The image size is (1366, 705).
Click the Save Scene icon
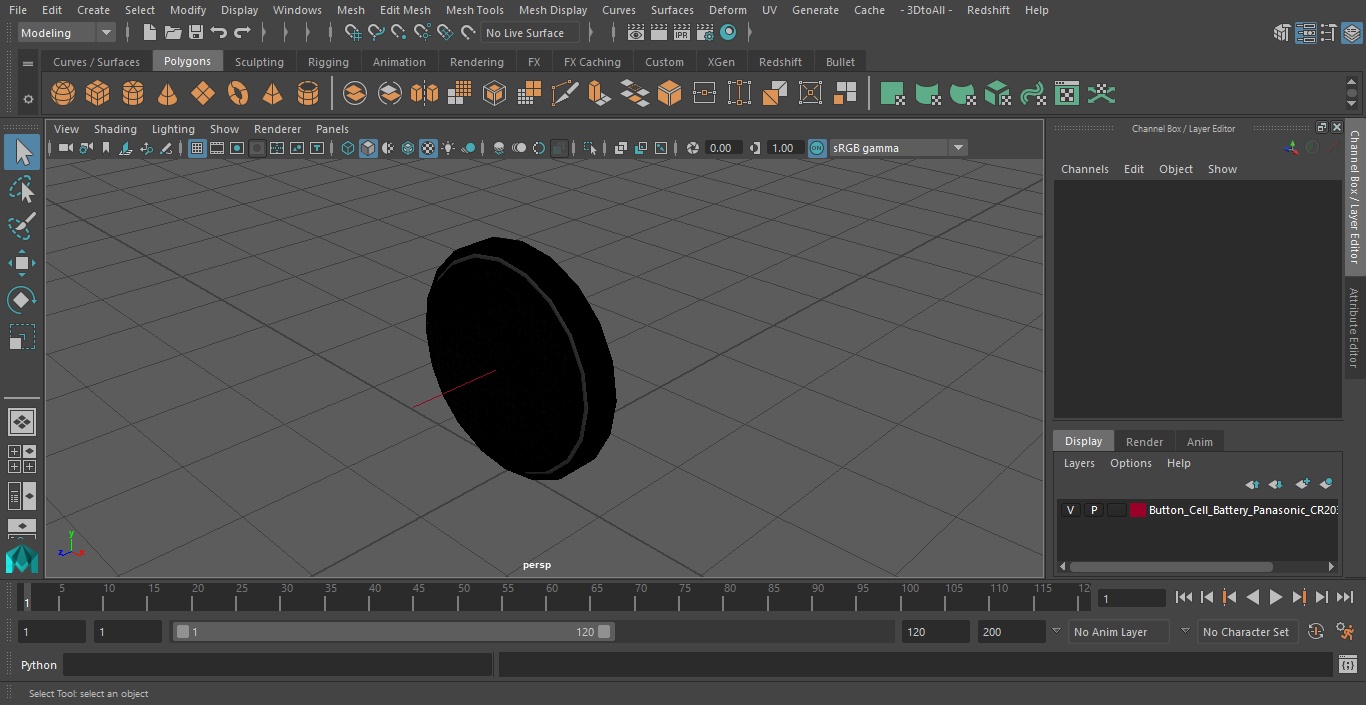click(196, 33)
